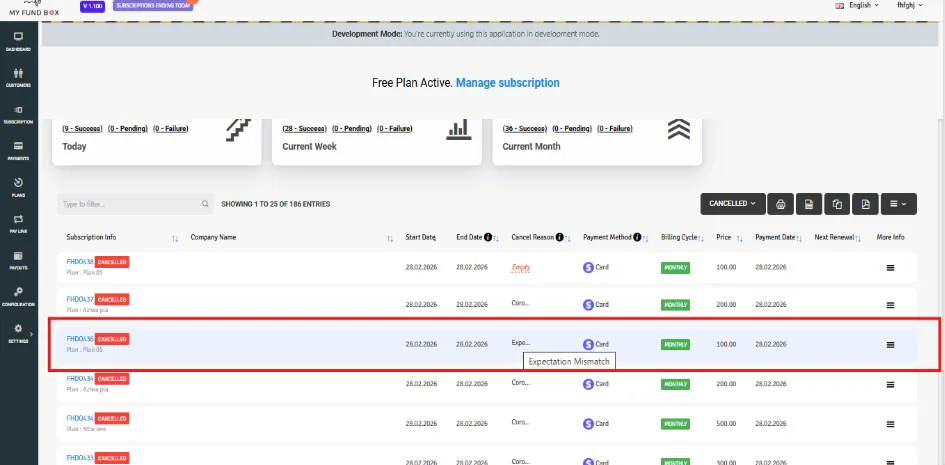Open subscription FHD0437 link
945x465 pixels.
tap(80, 299)
